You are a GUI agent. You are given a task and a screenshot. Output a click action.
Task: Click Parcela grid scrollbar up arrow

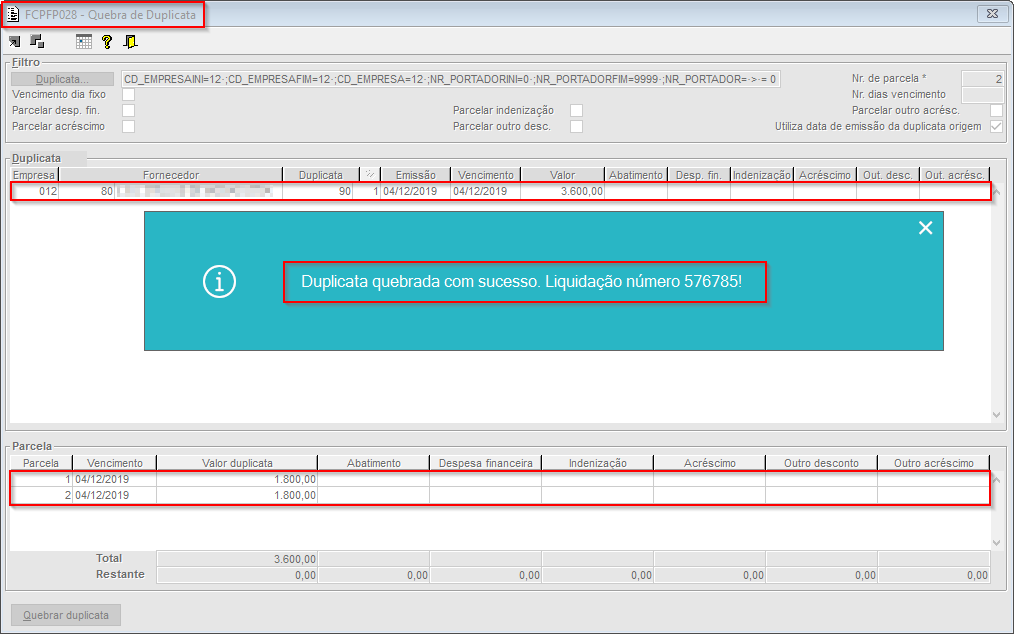click(997, 480)
